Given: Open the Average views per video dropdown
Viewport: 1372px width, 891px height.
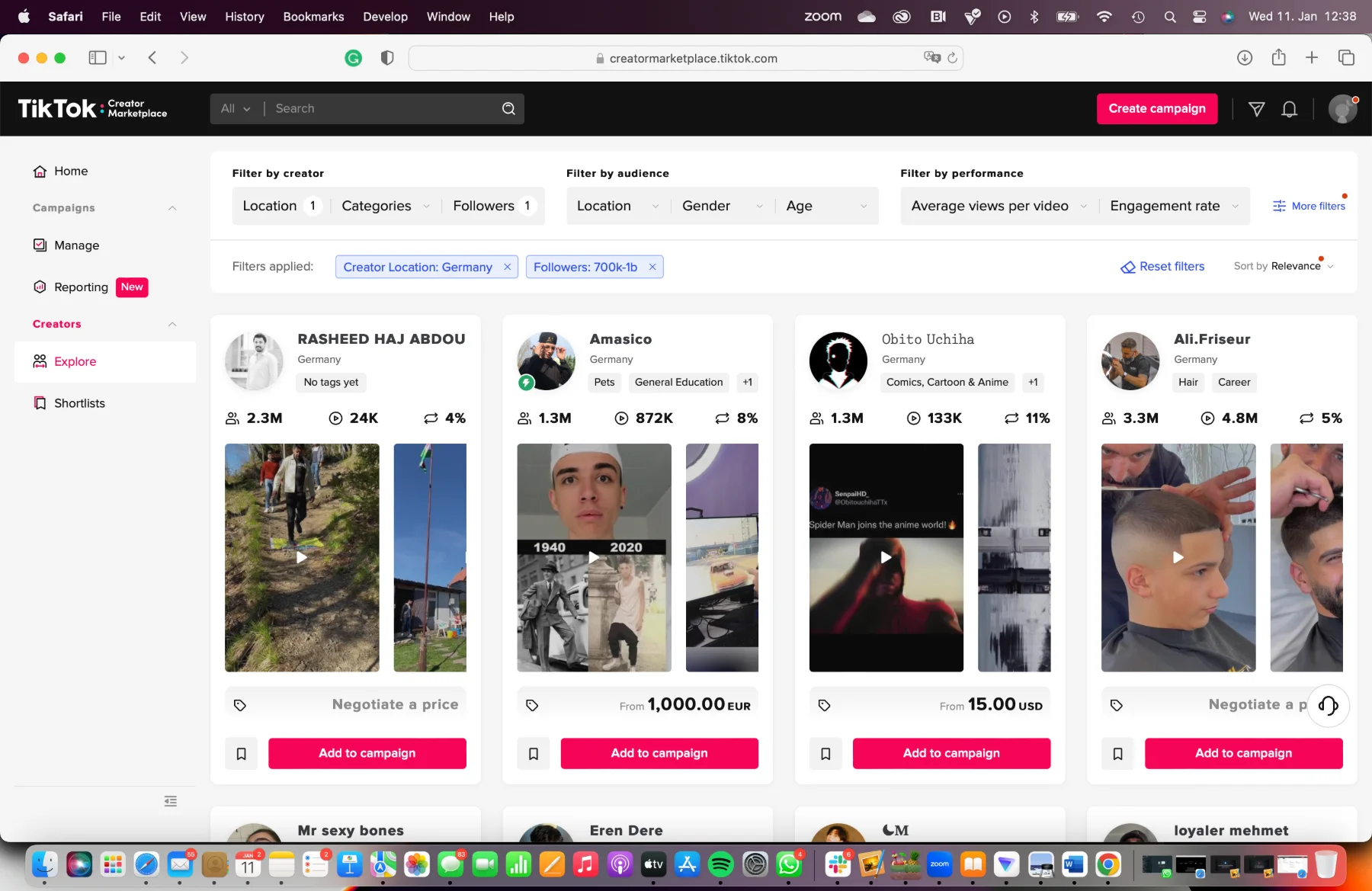Looking at the screenshot, I should pyautogui.click(x=999, y=206).
